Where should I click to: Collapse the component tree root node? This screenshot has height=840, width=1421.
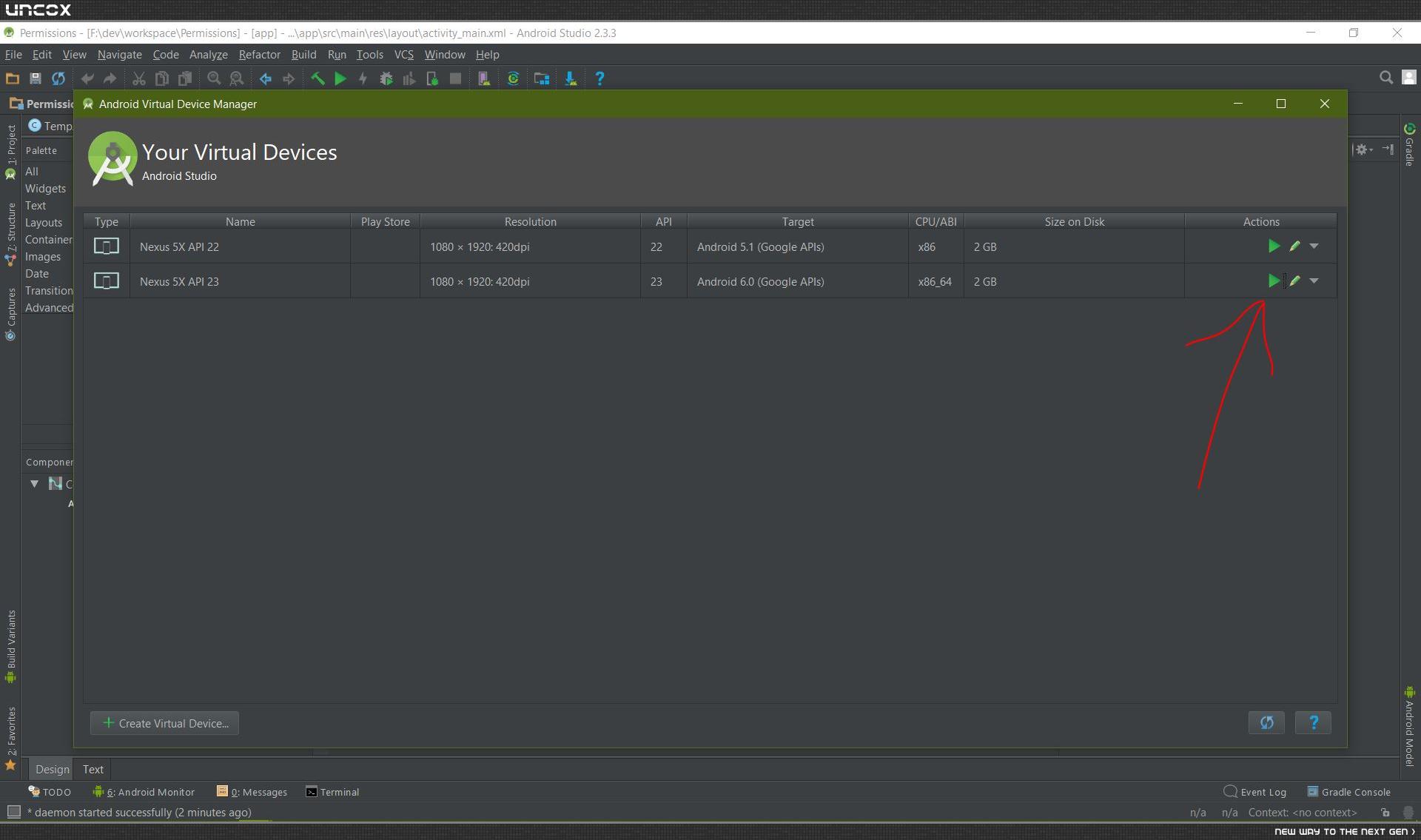[x=34, y=483]
